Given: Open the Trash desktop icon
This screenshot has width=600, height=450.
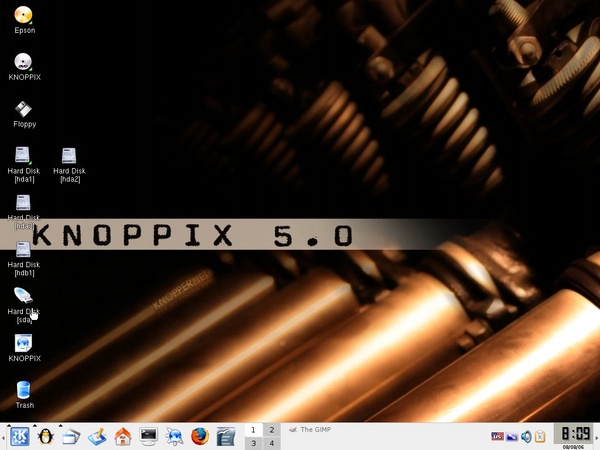Looking at the screenshot, I should (24, 390).
